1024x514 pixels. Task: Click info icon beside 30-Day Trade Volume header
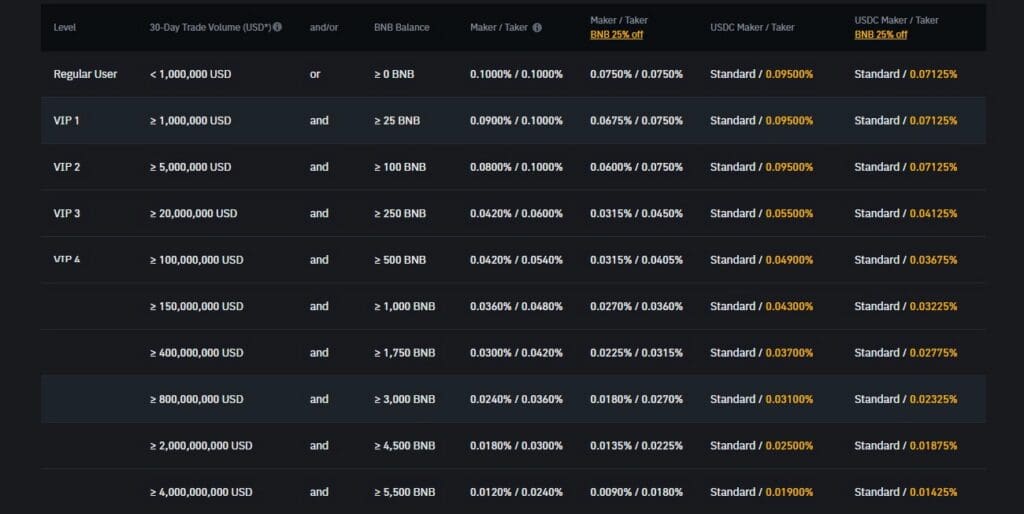[x=278, y=27]
